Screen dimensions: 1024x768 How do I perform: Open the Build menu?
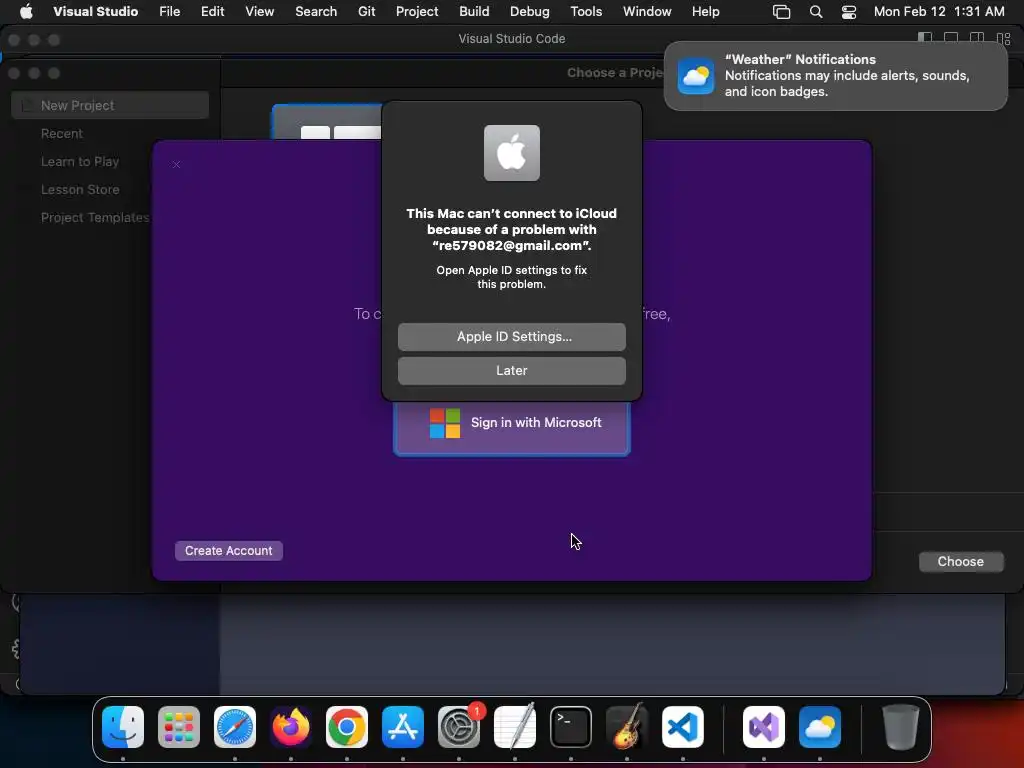(x=474, y=11)
